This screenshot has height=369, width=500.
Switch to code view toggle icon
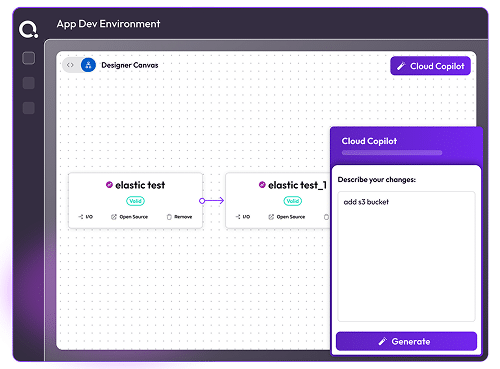[70, 65]
